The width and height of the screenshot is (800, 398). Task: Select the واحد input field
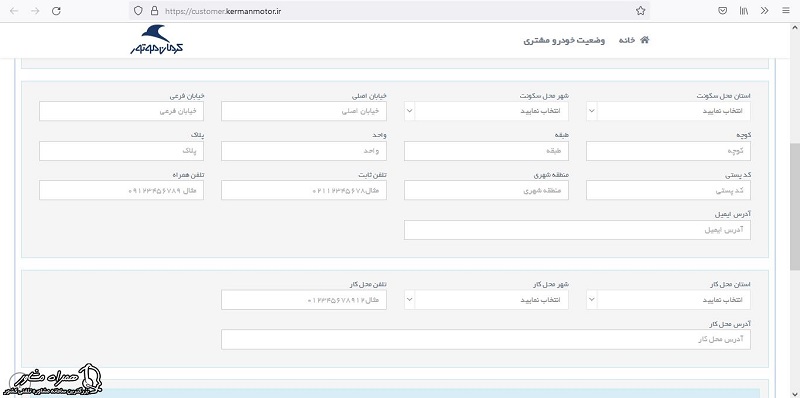304,151
